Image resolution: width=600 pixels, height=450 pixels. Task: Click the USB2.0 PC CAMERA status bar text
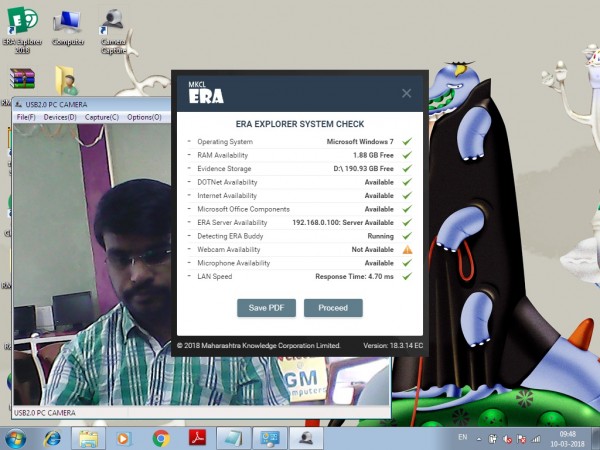(x=45, y=412)
